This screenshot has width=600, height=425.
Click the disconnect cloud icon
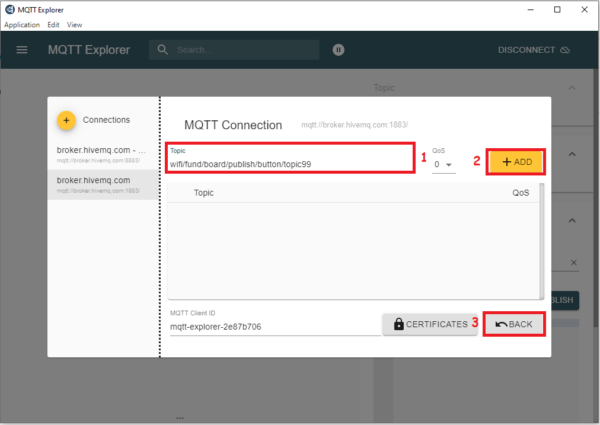coord(565,49)
